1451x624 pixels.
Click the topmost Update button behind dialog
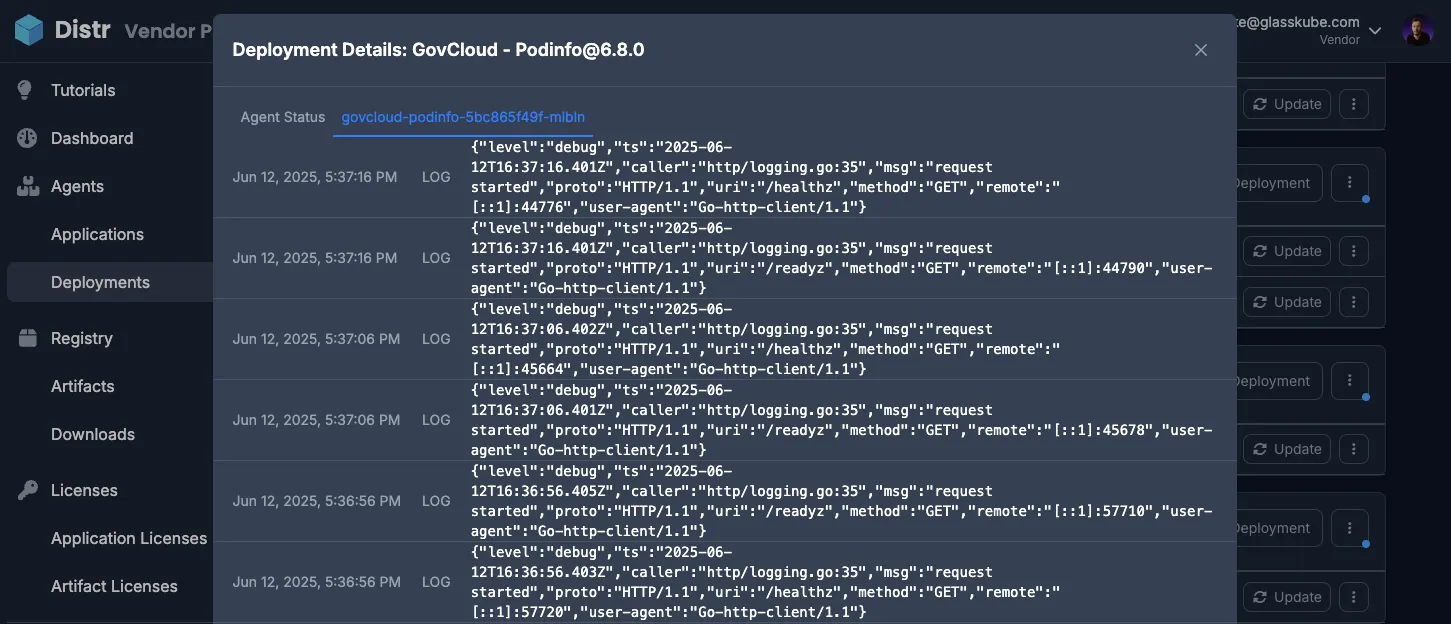(1287, 104)
